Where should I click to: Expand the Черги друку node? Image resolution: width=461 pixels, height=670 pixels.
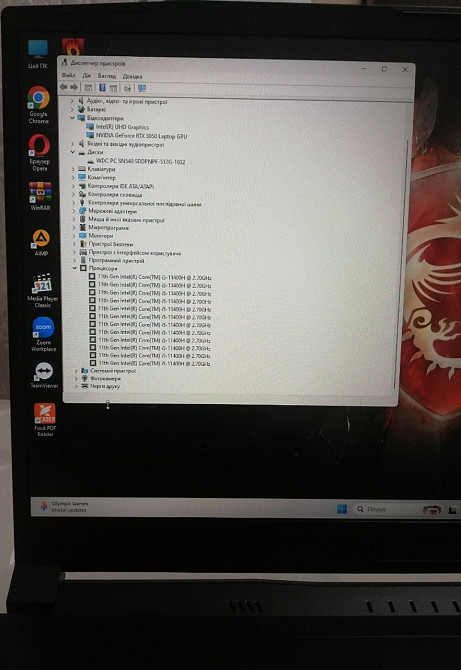[x=76, y=386]
